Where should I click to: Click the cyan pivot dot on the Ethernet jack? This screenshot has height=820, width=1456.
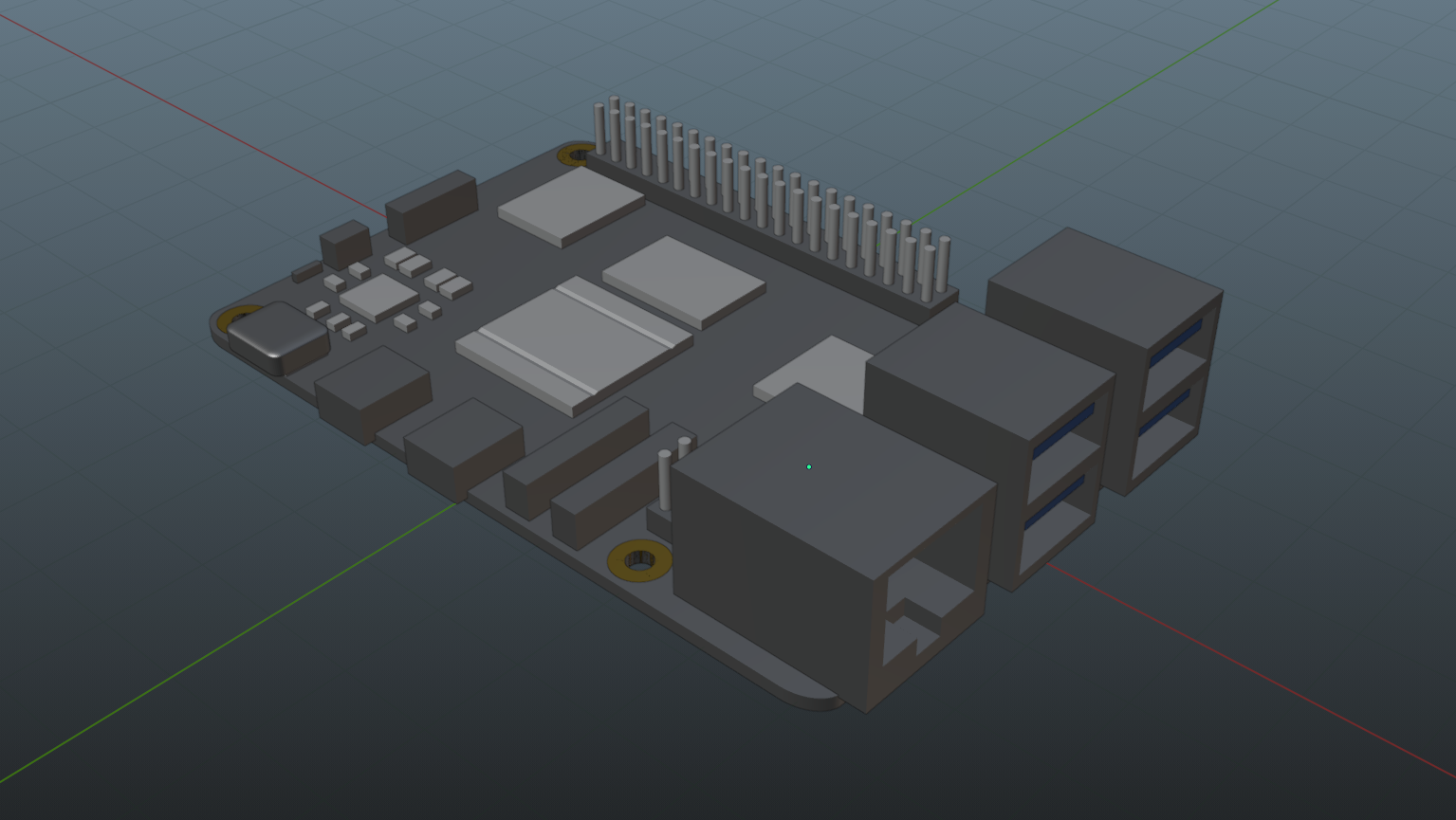click(809, 467)
